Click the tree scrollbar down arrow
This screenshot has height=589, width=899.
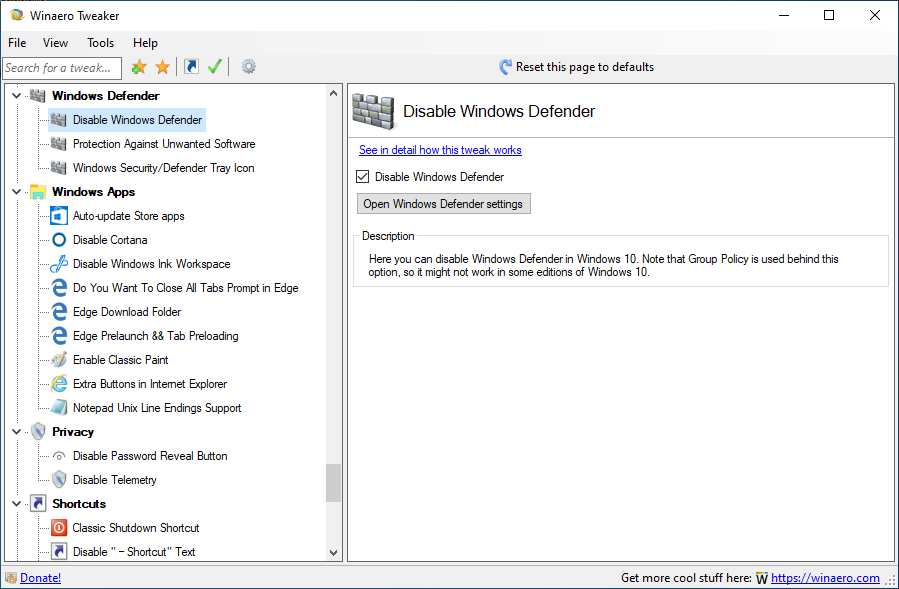click(x=334, y=553)
